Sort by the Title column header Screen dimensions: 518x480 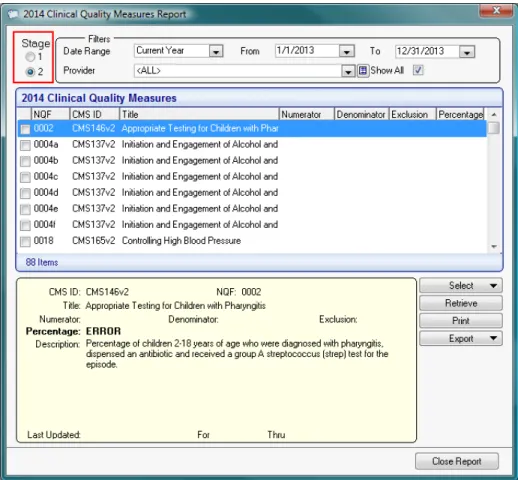pyautogui.click(x=199, y=114)
